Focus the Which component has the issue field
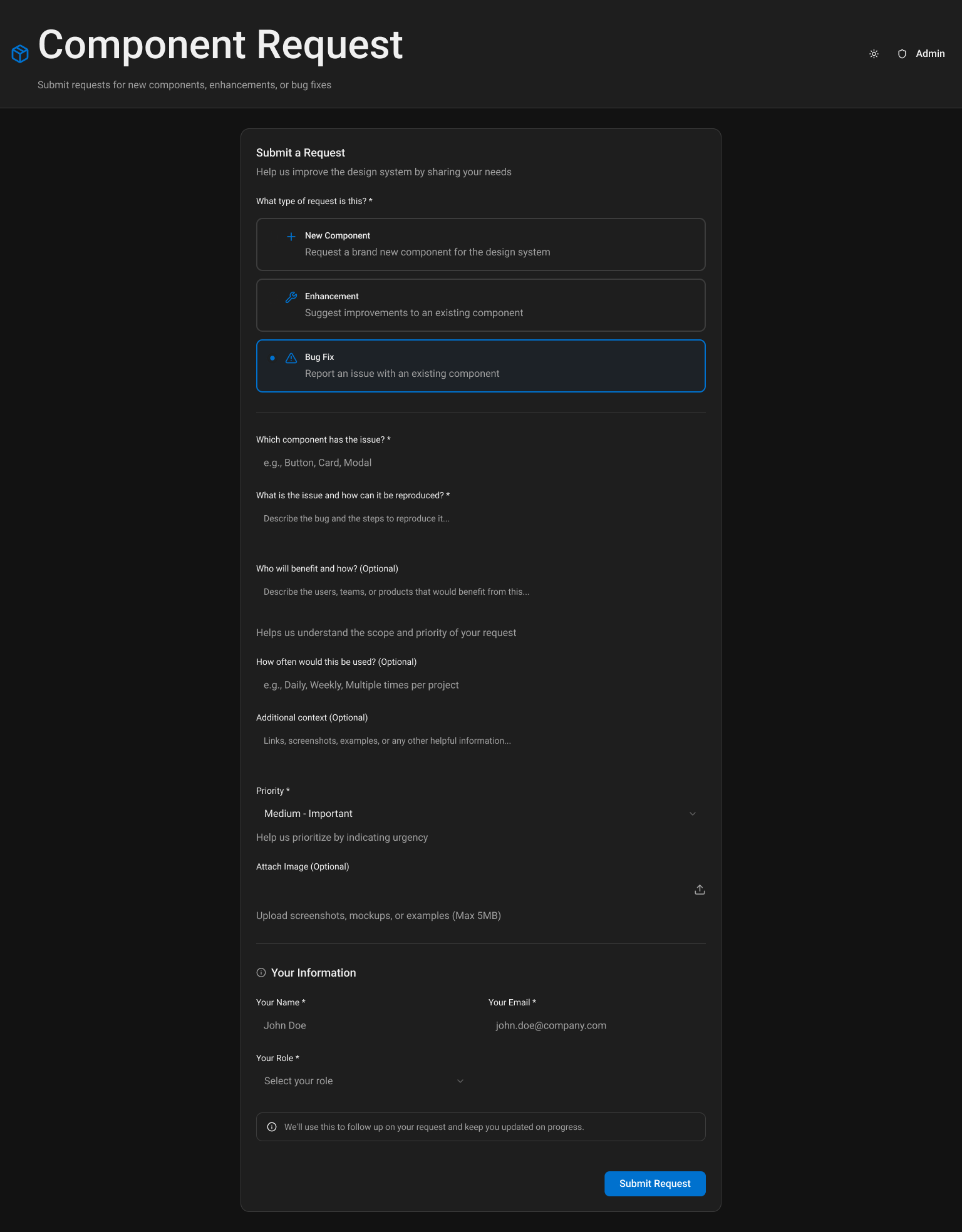This screenshot has height=1232, width=962. click(x=480, y=463)
